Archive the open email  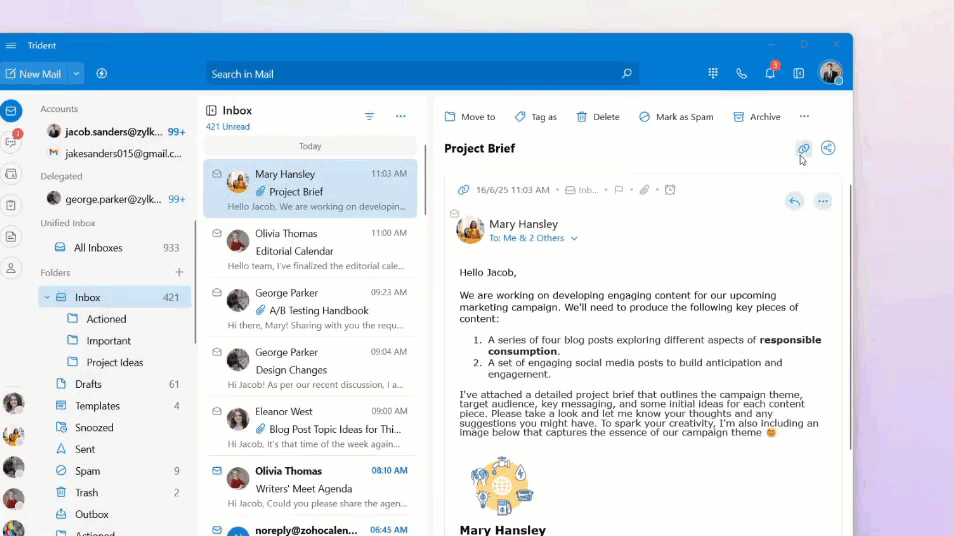point(757,117)
